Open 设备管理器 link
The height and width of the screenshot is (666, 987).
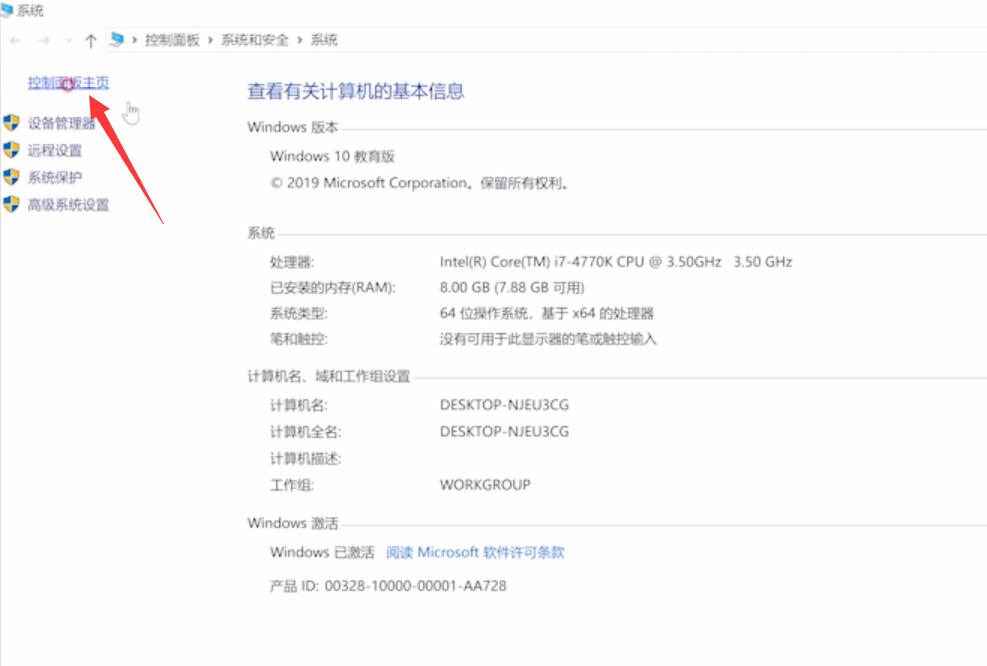point(61,123)
